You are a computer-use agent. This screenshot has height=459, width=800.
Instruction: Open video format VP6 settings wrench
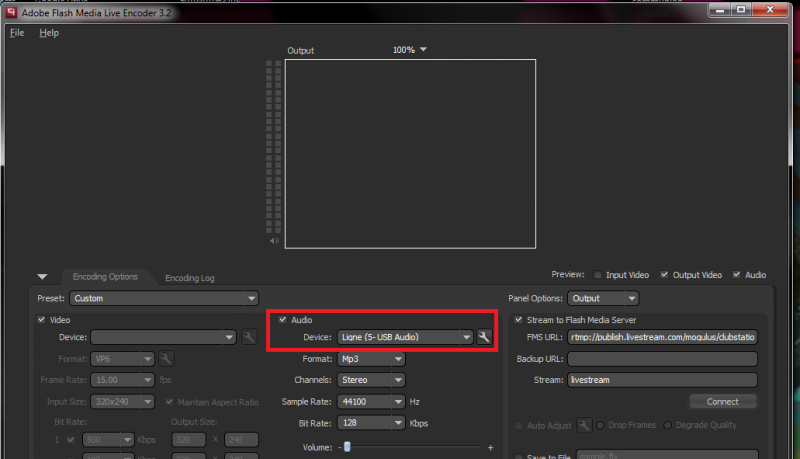pos(166,359)
